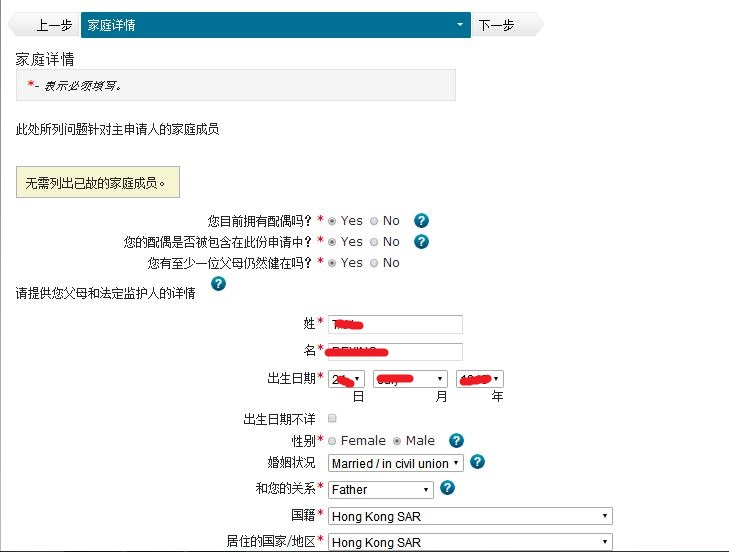Click help icon beside current spouse question

click(x=421, y=221)
